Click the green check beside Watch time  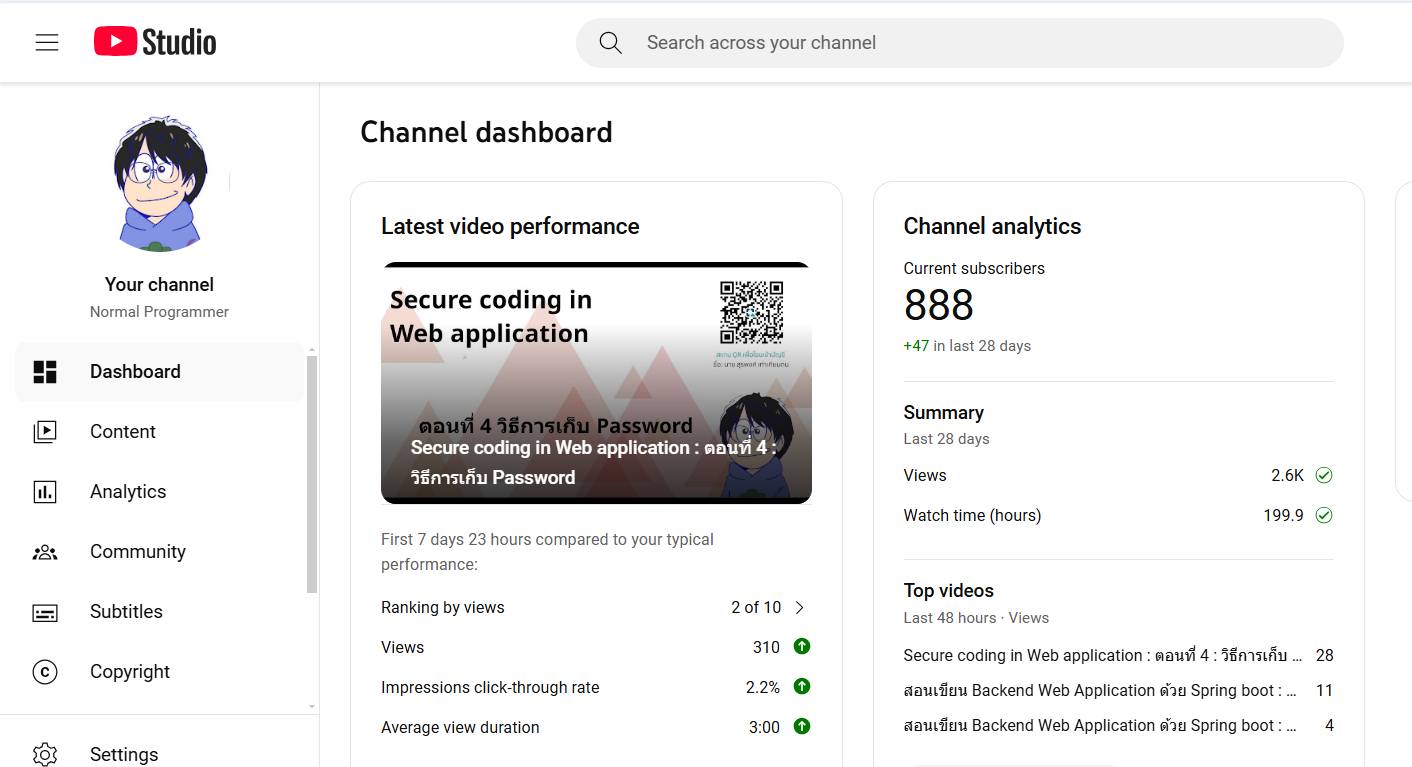coord(1324,515)
